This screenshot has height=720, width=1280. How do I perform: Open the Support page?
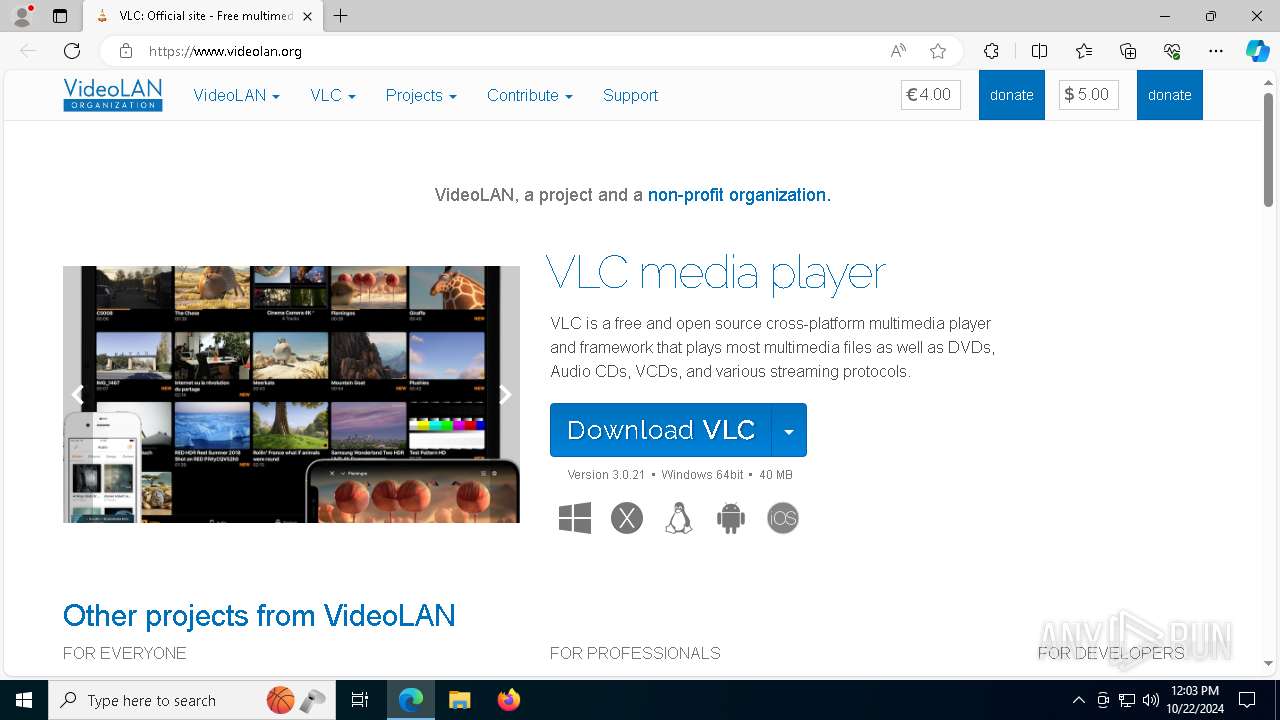(x=630, y=95)
